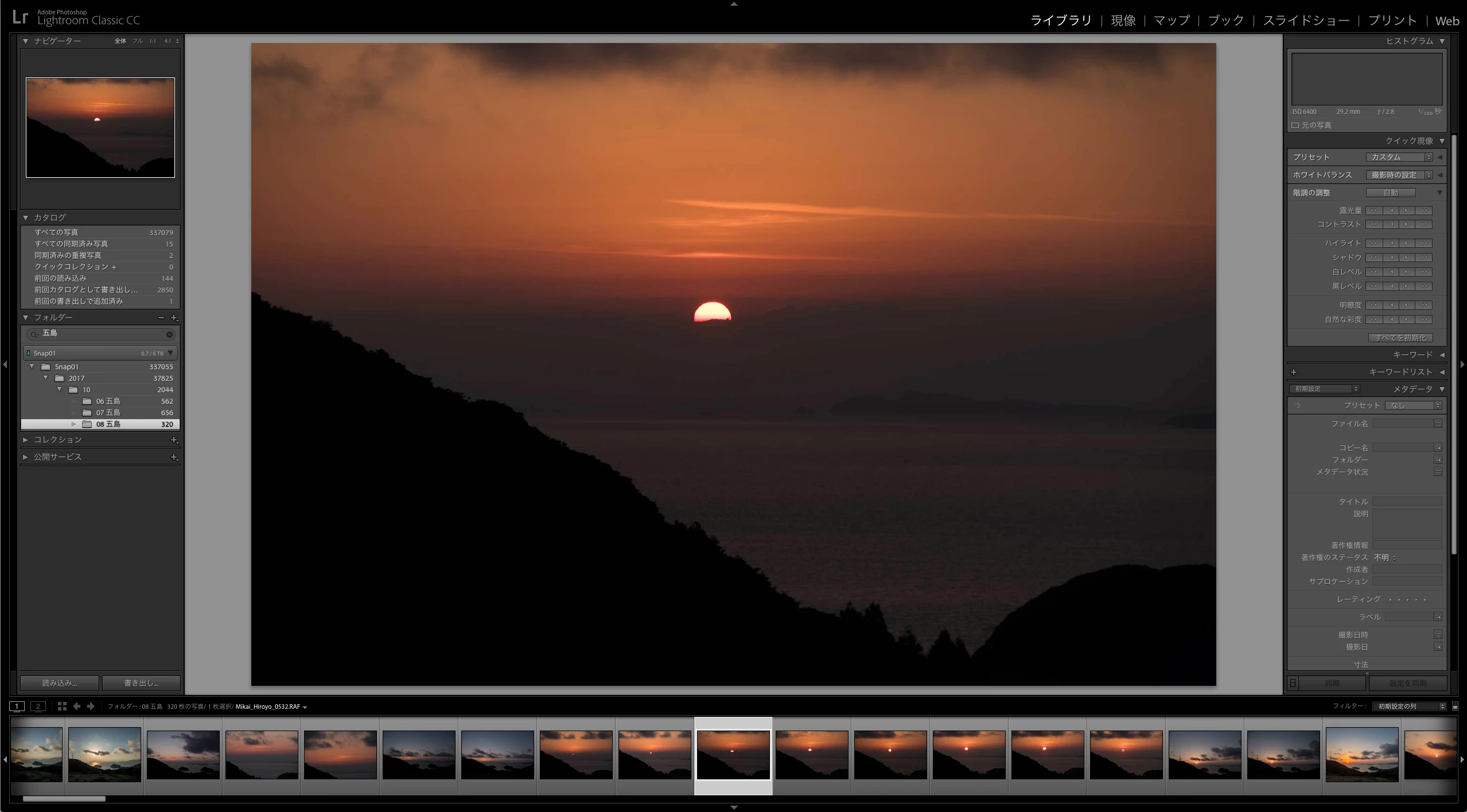Click the すべてを初期化 button

pyautogui.click(x=1400, y=338)
